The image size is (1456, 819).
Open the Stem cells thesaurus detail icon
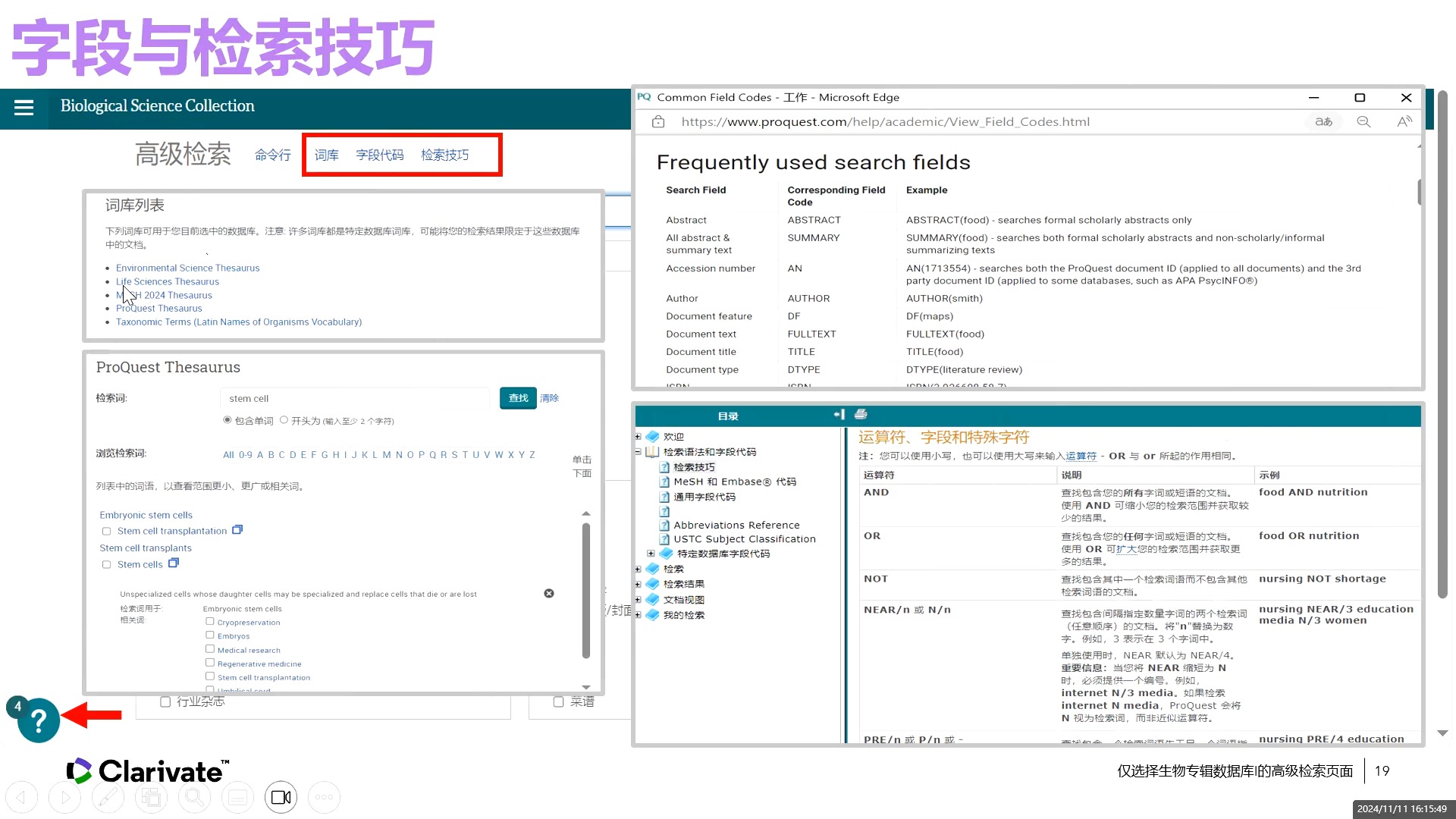[174, 563]
